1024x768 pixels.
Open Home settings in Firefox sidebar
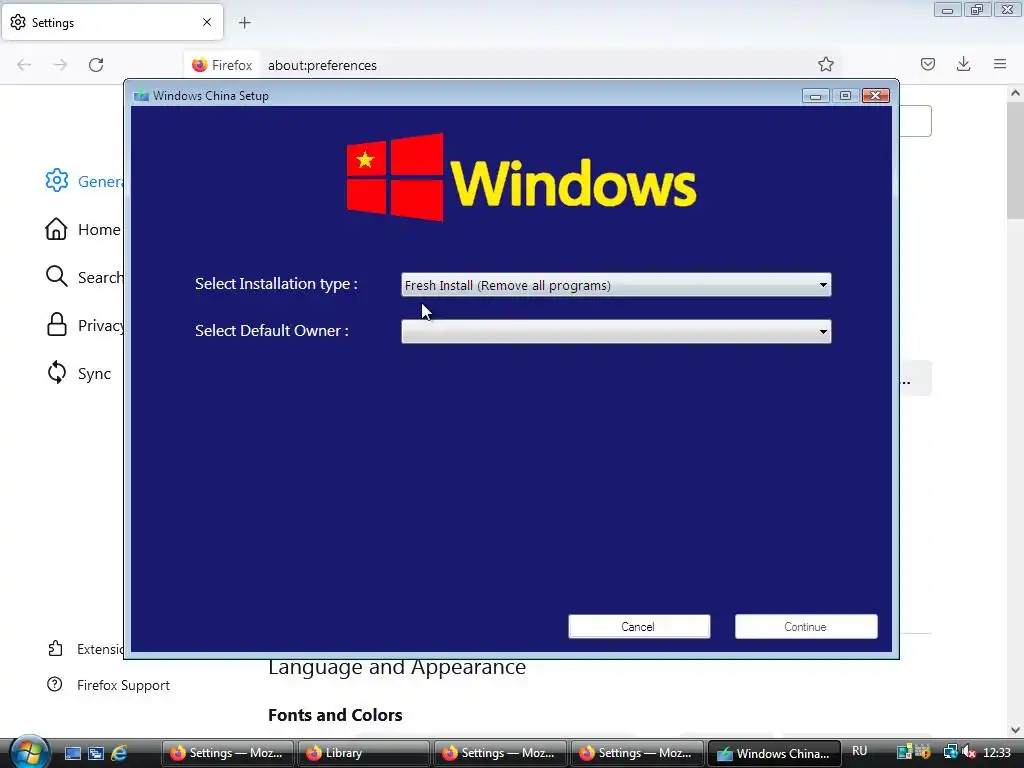[x=83, y=229]
